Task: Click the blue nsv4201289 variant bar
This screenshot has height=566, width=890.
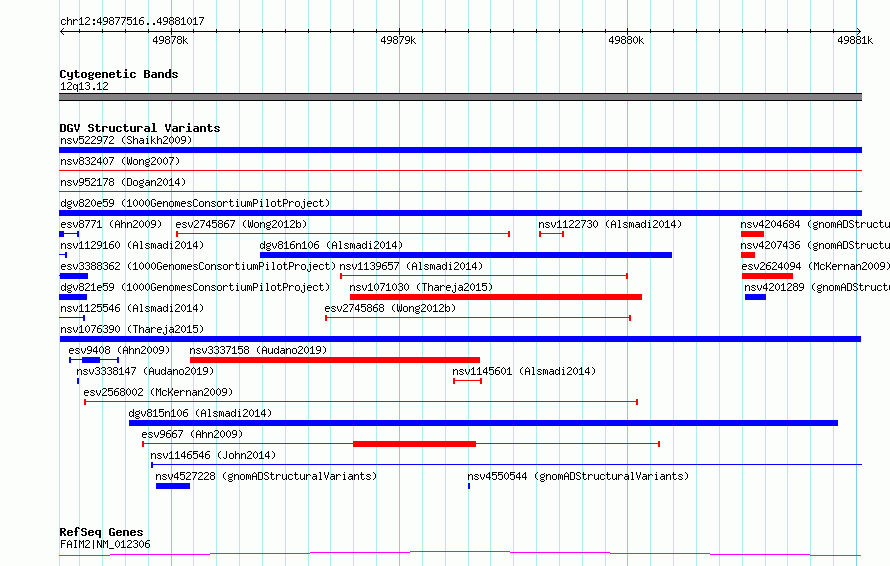Action: tap(755, 297)
